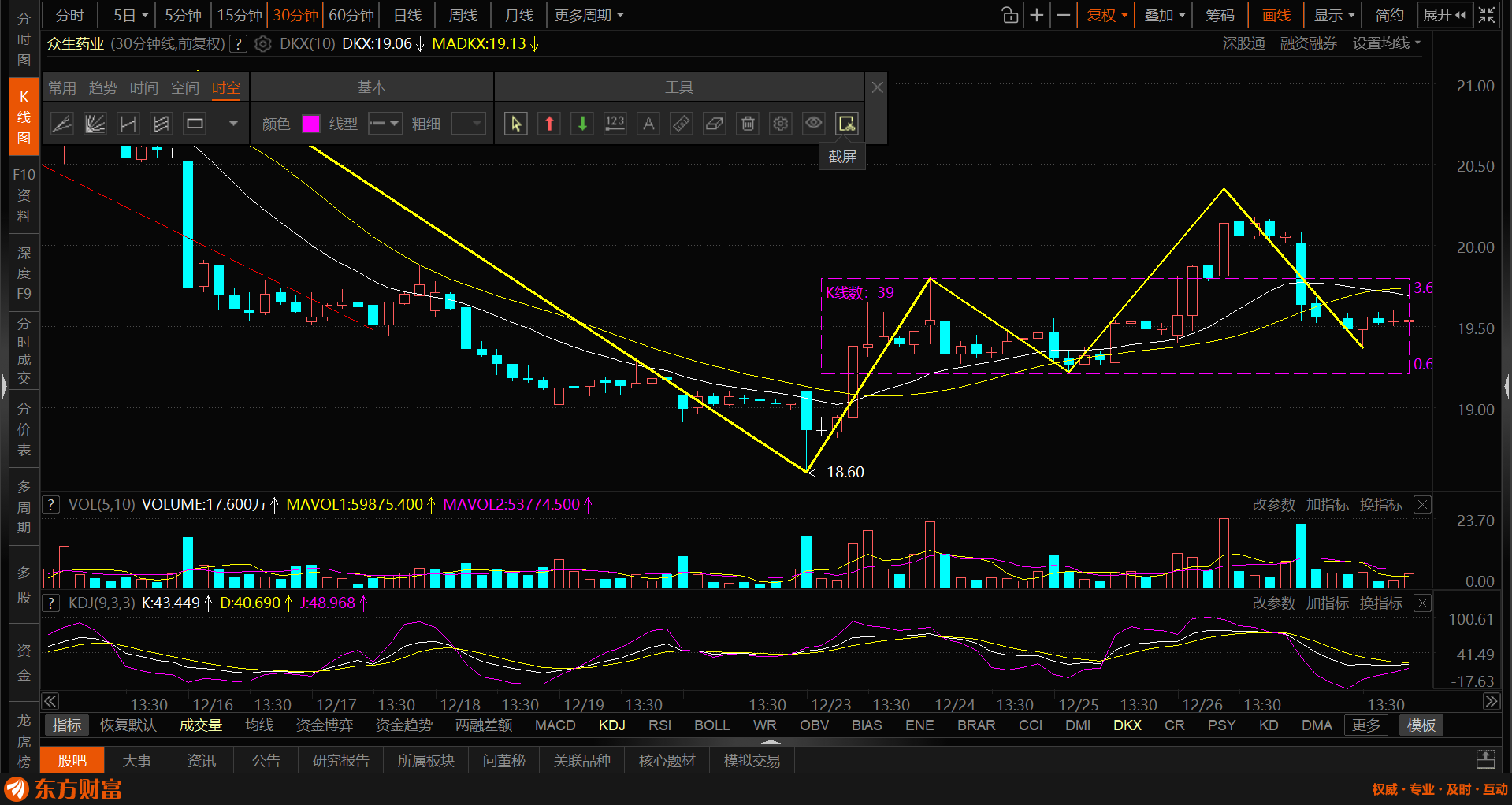The image size is (1512, 805).
Task: Close the drawing tools panel
Action: (x=878, y=87)
